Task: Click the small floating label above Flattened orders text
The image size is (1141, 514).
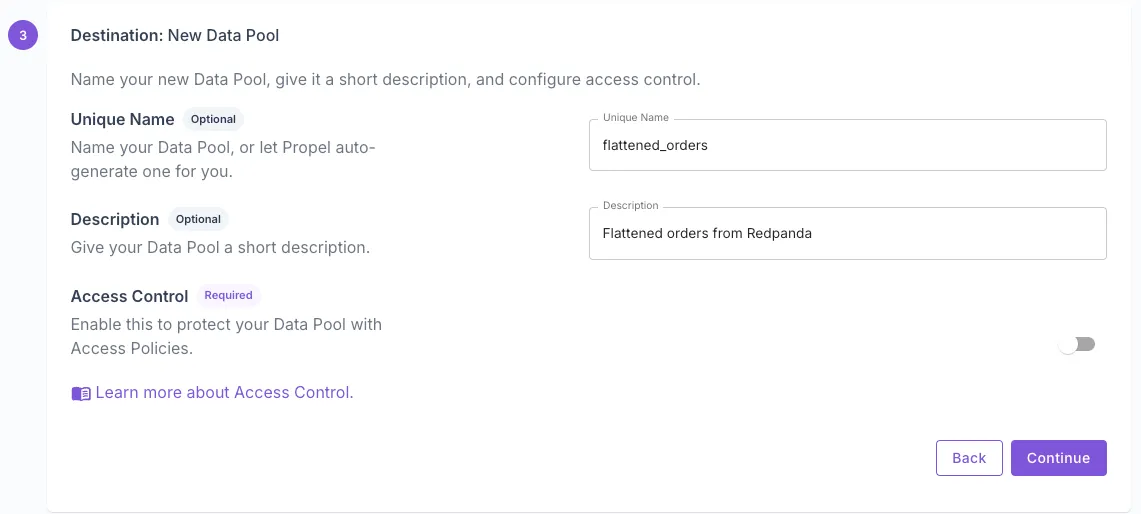Action: tap(630, 206)
